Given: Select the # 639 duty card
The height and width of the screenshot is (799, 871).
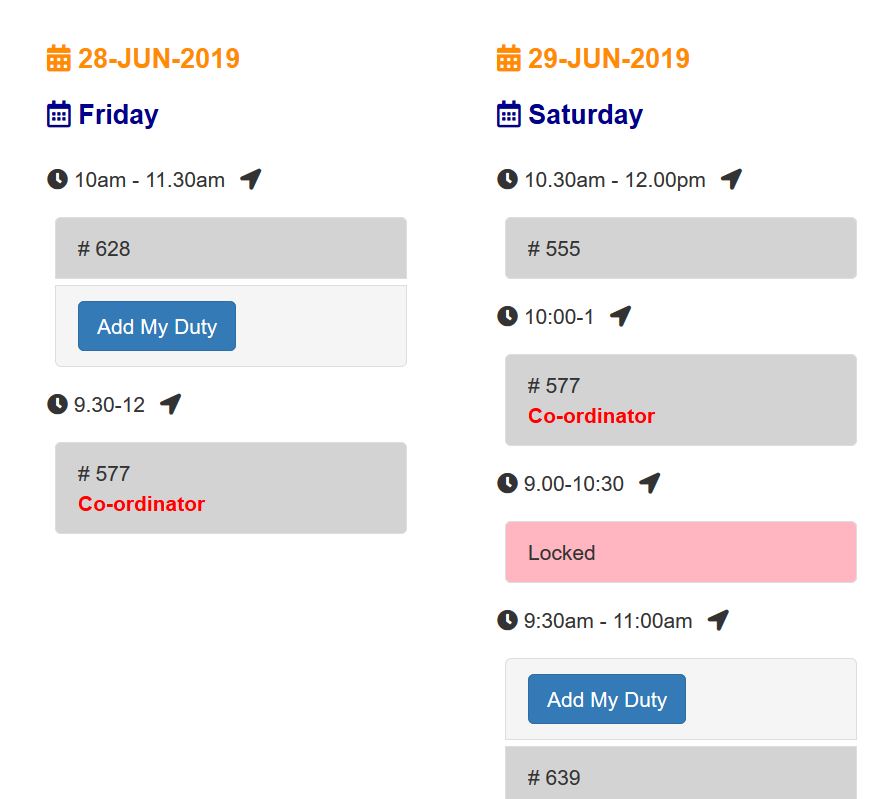Looking at the screenshot, I should click(x=680, y=775).
